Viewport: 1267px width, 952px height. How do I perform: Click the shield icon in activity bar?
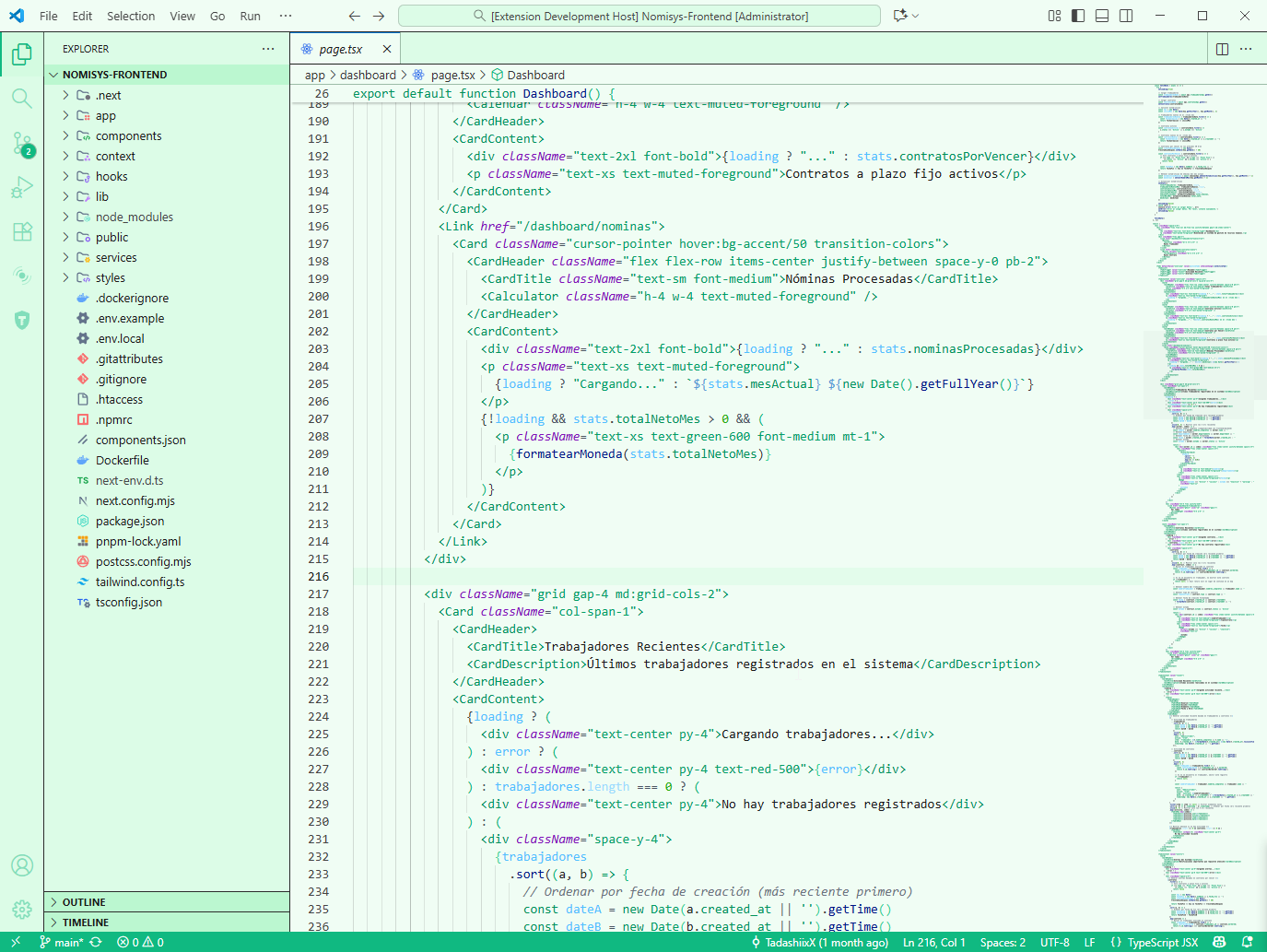click(x=22, y=320)
